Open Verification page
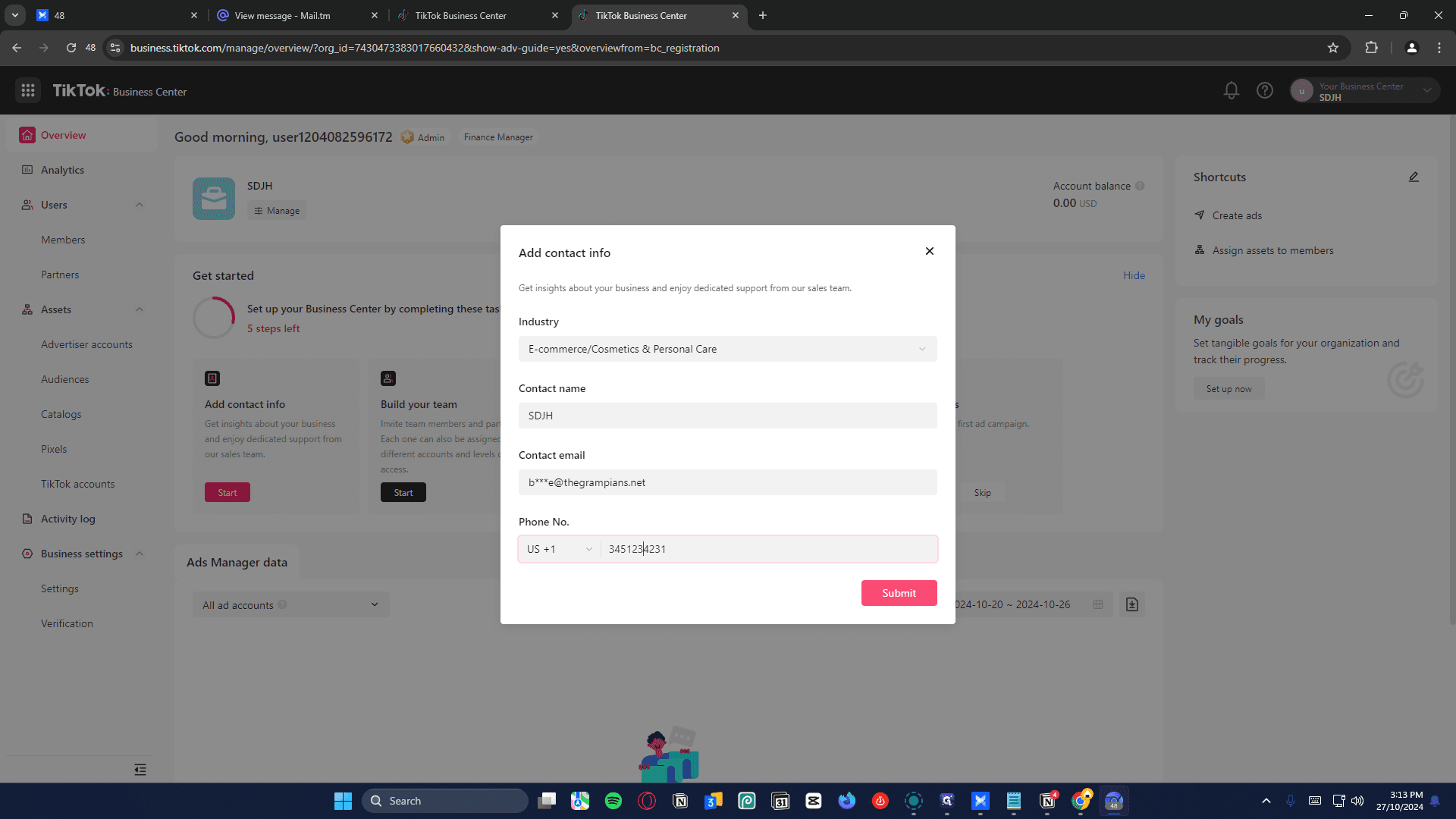1456x819 pixels. pos(67,623)
